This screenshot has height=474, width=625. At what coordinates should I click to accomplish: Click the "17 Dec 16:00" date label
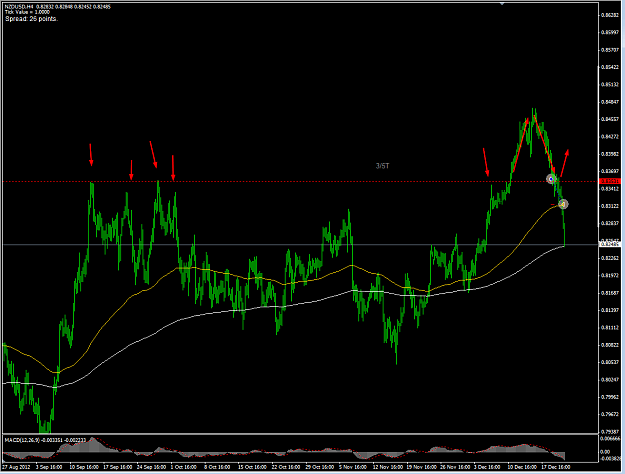(x=556, y=466)
